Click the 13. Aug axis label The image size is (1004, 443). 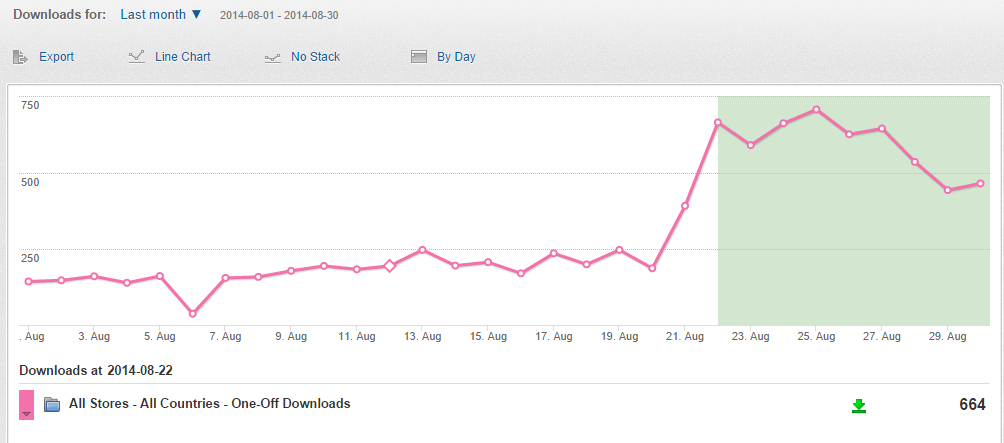click(x=421, y=335)
